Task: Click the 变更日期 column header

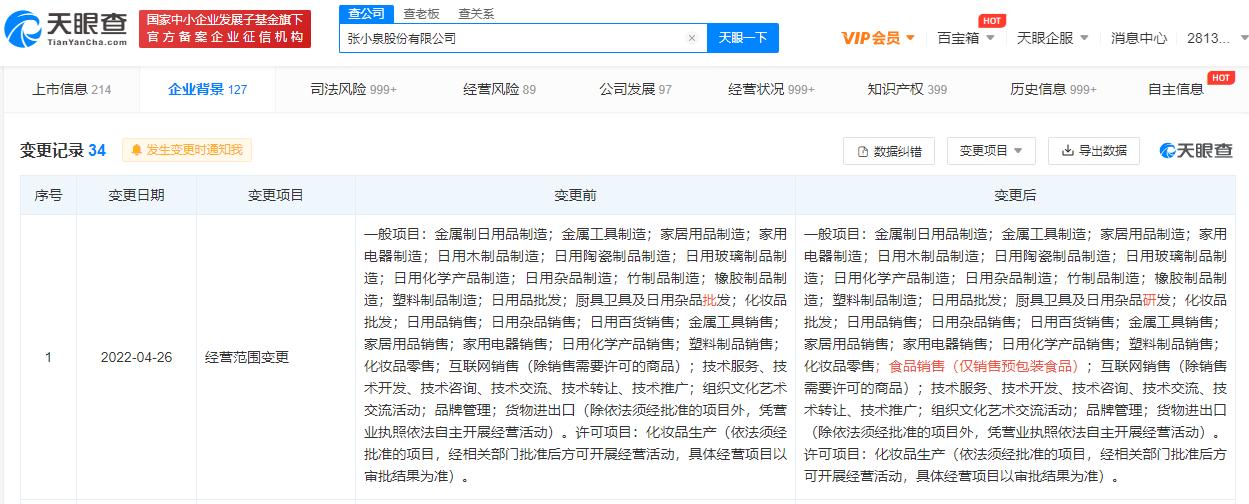Action: [136, 195]
